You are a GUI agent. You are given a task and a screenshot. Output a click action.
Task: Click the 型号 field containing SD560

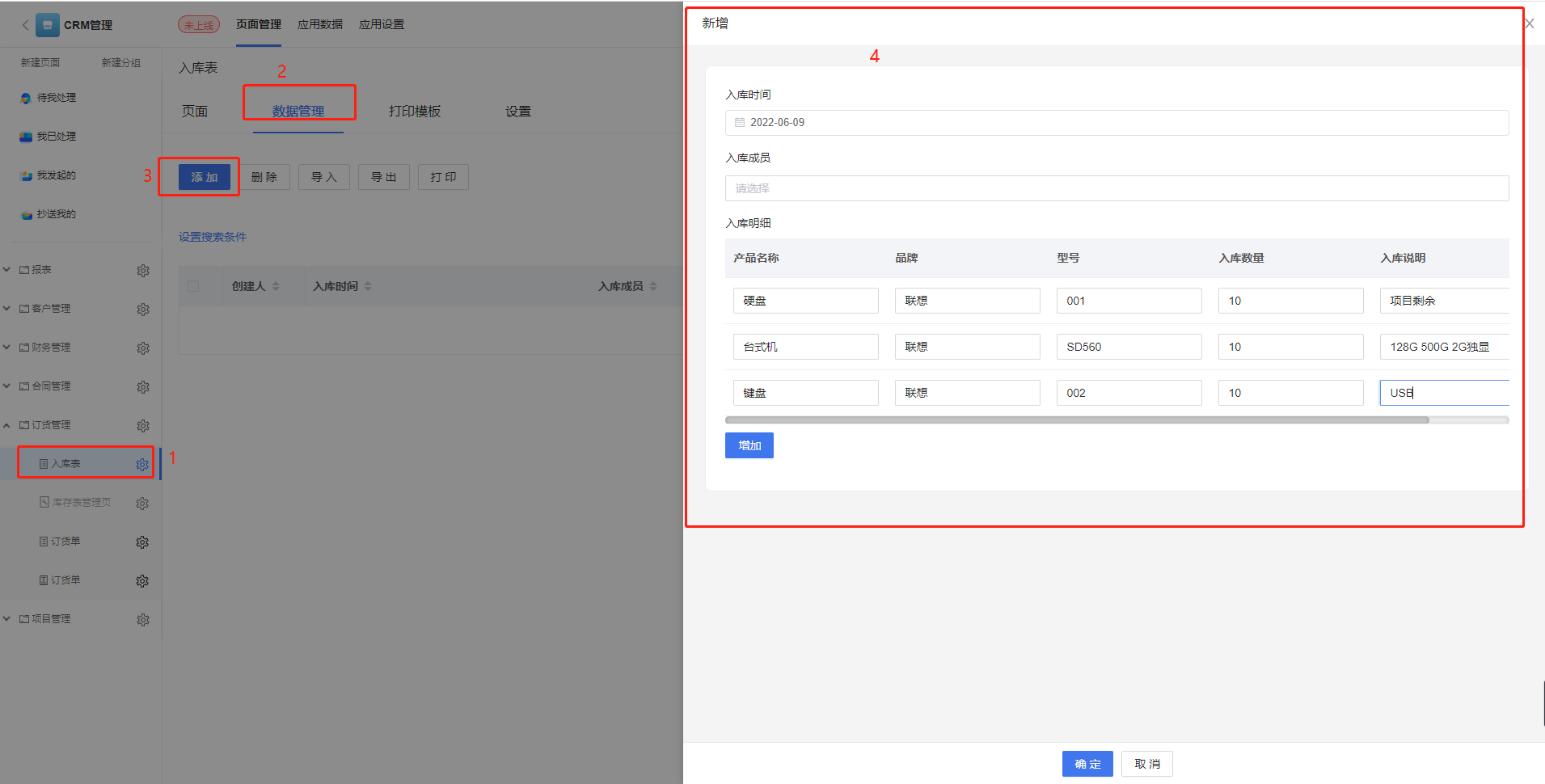1129,347
